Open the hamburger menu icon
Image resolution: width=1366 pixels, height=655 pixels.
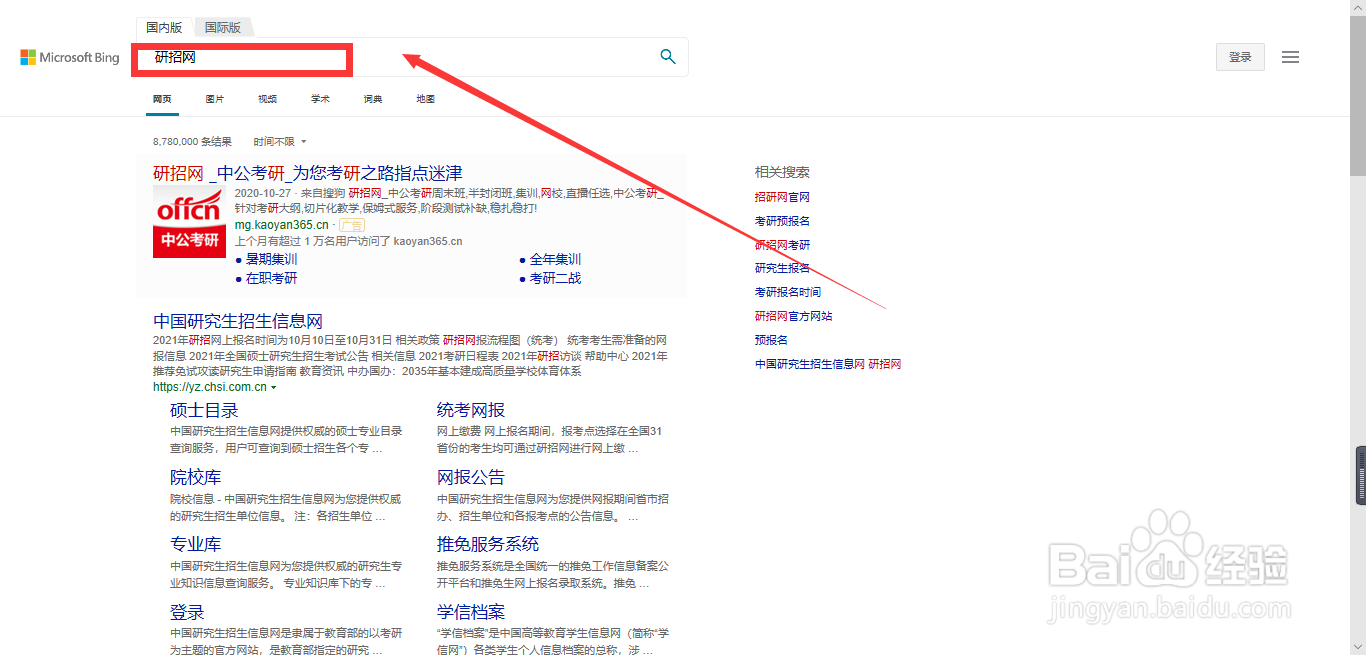1291,57
